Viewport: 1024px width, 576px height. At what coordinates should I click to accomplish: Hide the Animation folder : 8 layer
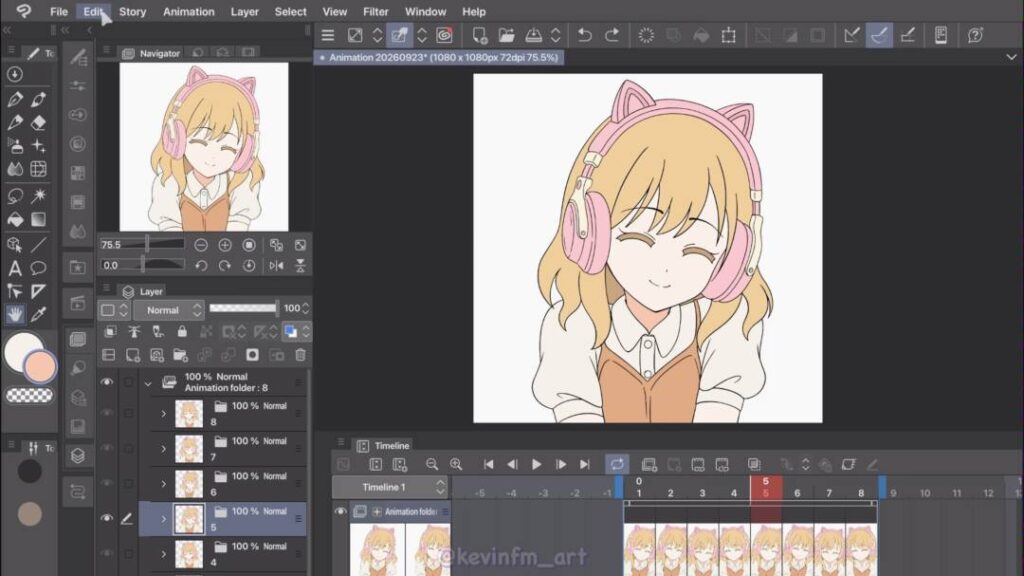tap(107, 382)
